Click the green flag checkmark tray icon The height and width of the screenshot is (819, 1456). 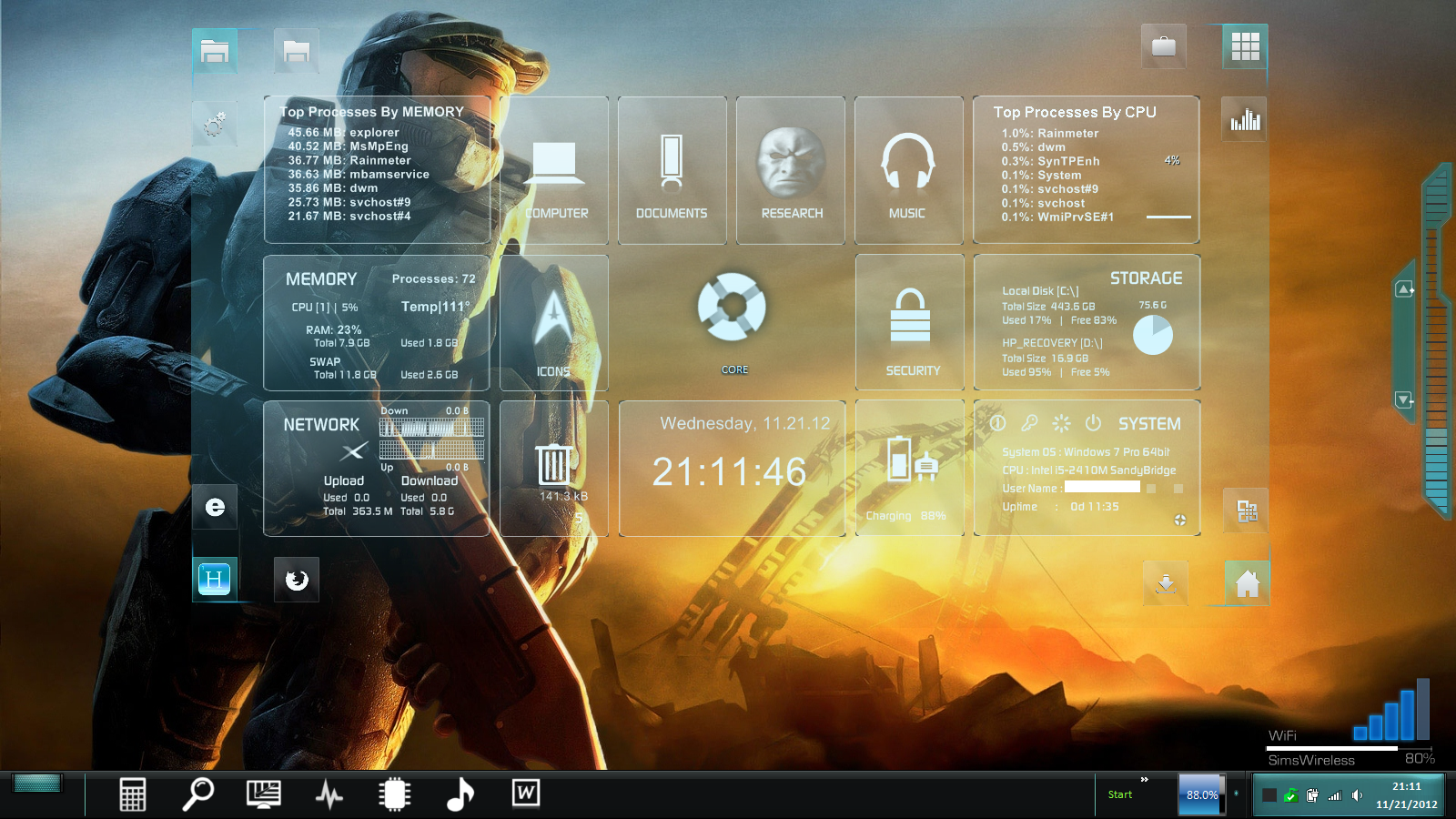(x=1290, y=795)
